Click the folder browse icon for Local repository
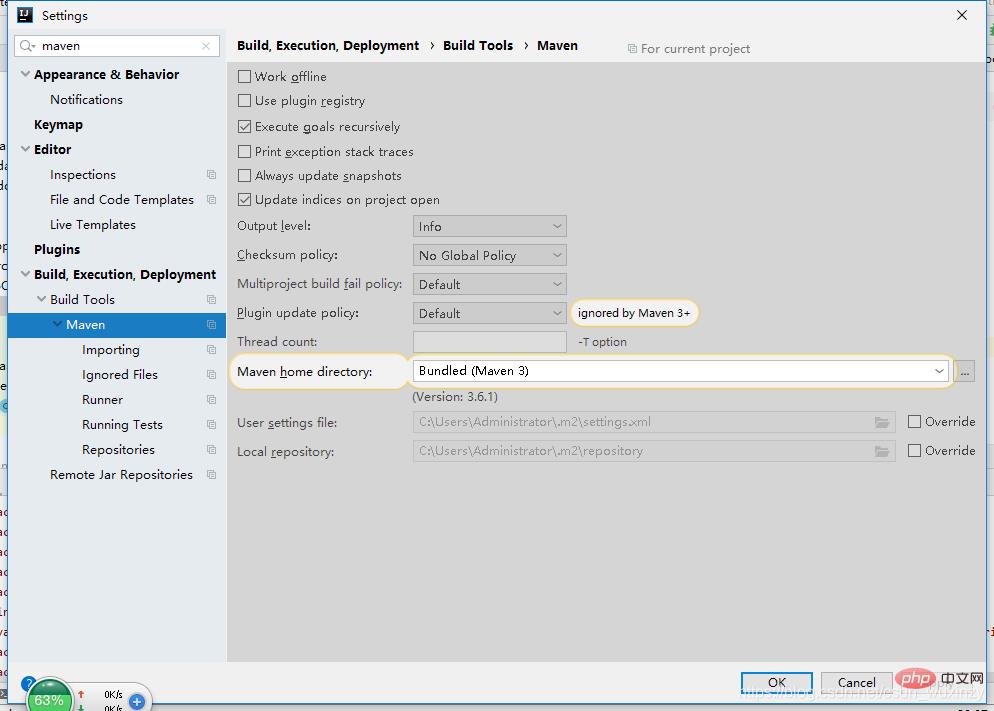This screenshot has height=711, width=994. pyautogui.click(x=881, y=451)
